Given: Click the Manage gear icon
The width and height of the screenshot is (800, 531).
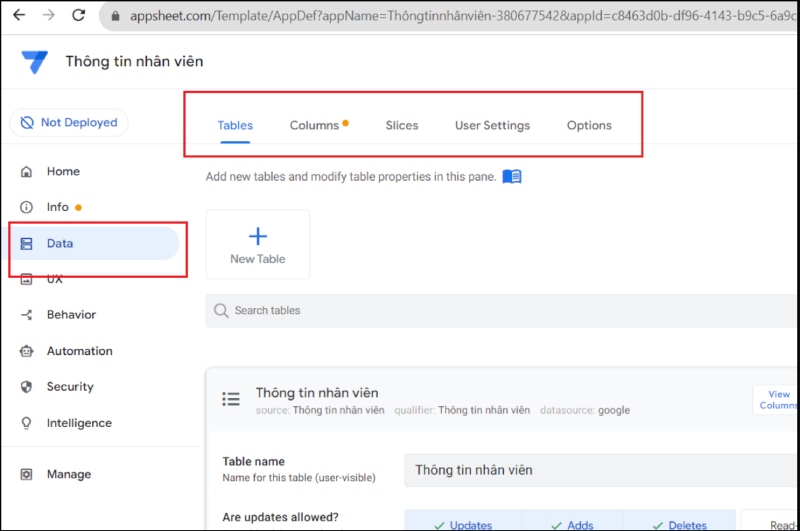Looking at the screenshot, I should 26,474.
